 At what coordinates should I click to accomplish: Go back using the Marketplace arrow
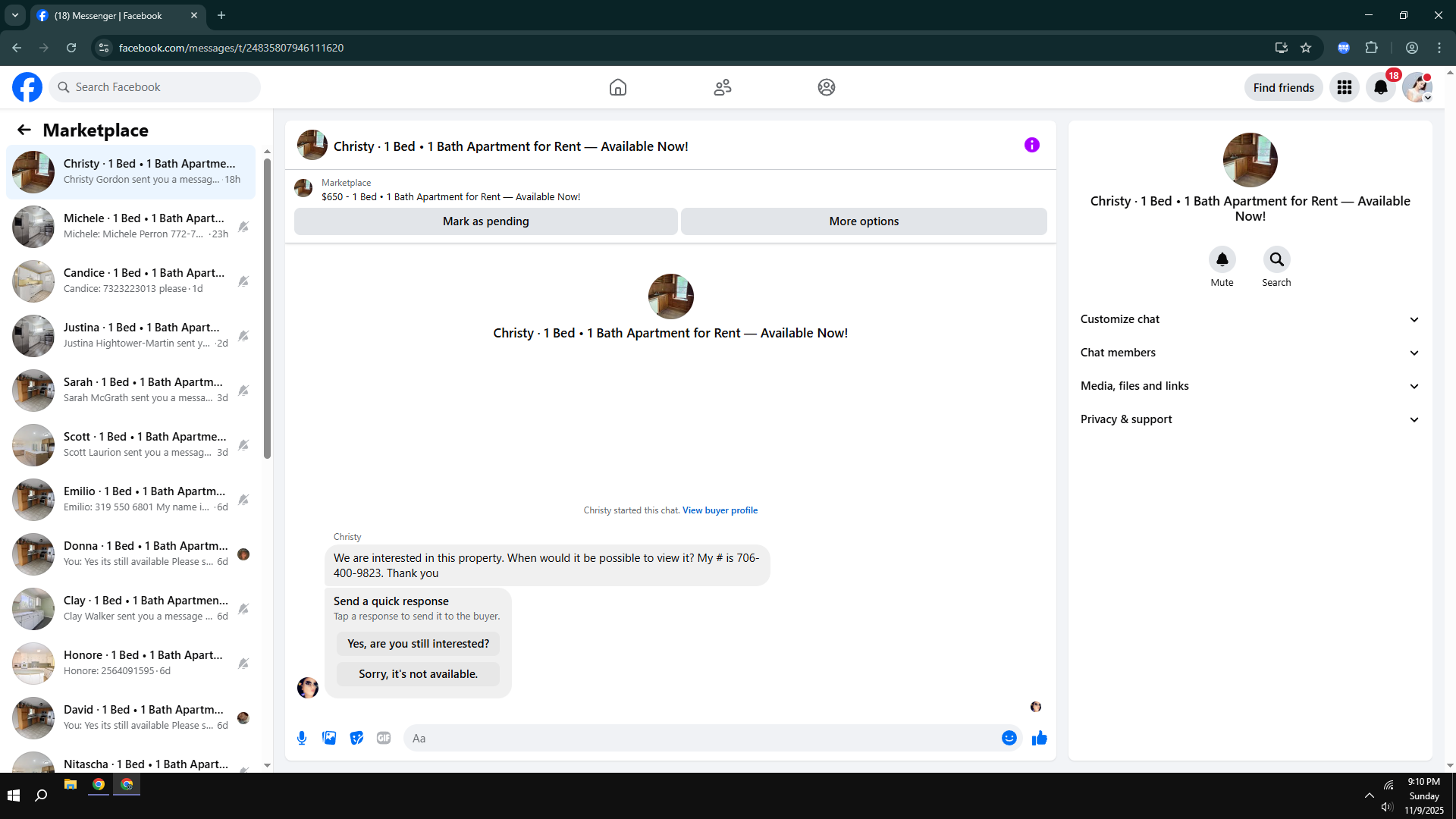[24, 130]
